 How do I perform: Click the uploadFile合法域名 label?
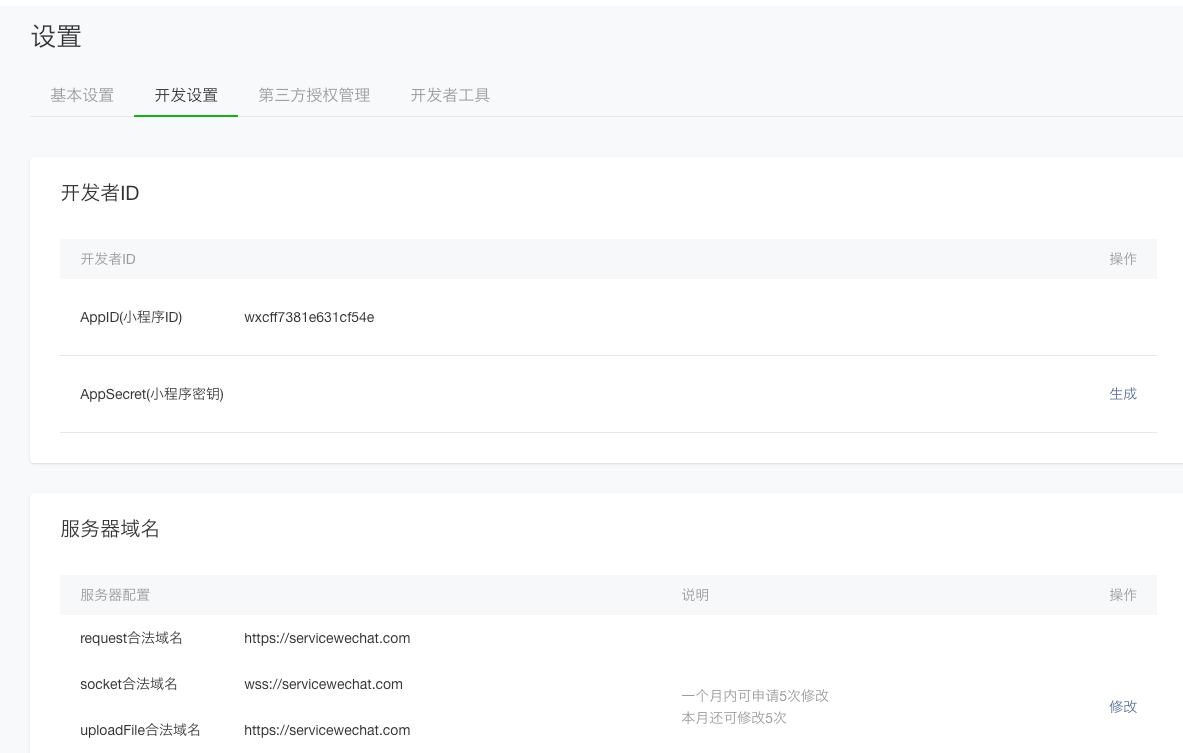point(140,730)
